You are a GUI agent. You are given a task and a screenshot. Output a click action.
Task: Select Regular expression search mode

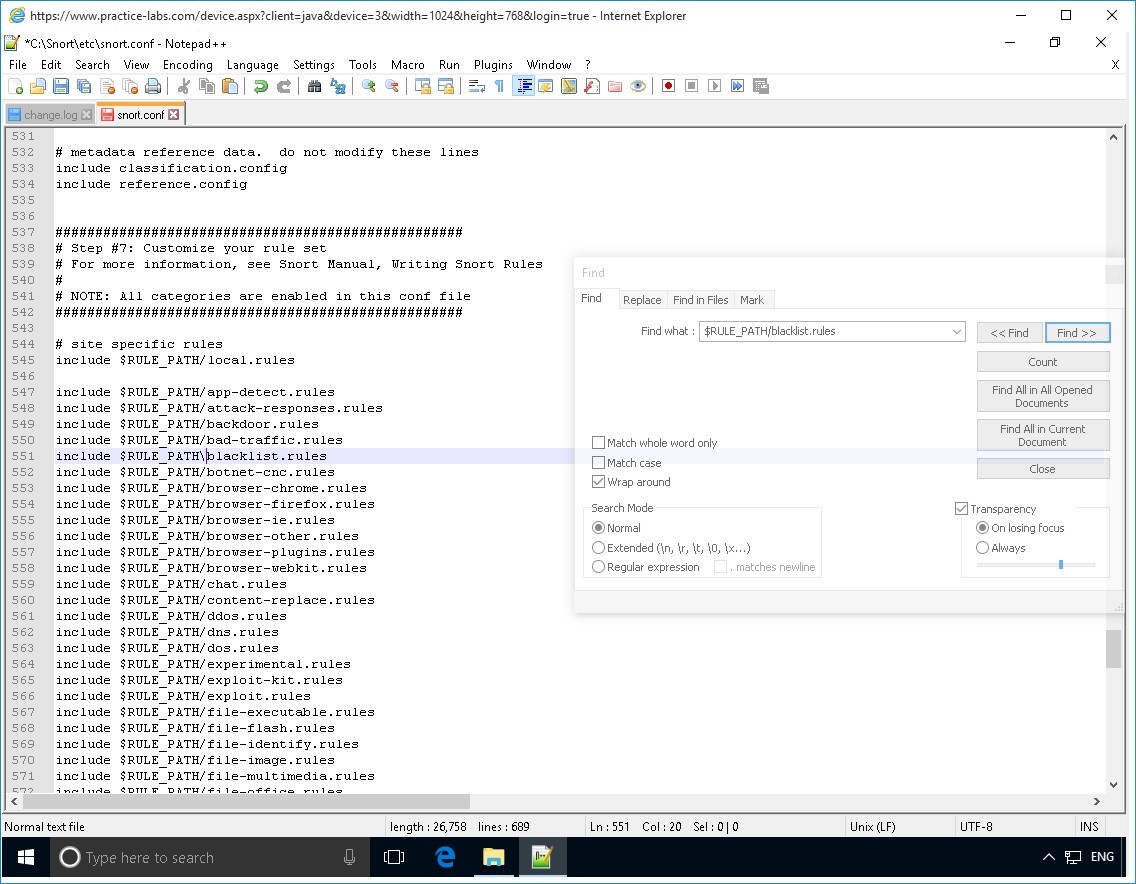(599, 567)
